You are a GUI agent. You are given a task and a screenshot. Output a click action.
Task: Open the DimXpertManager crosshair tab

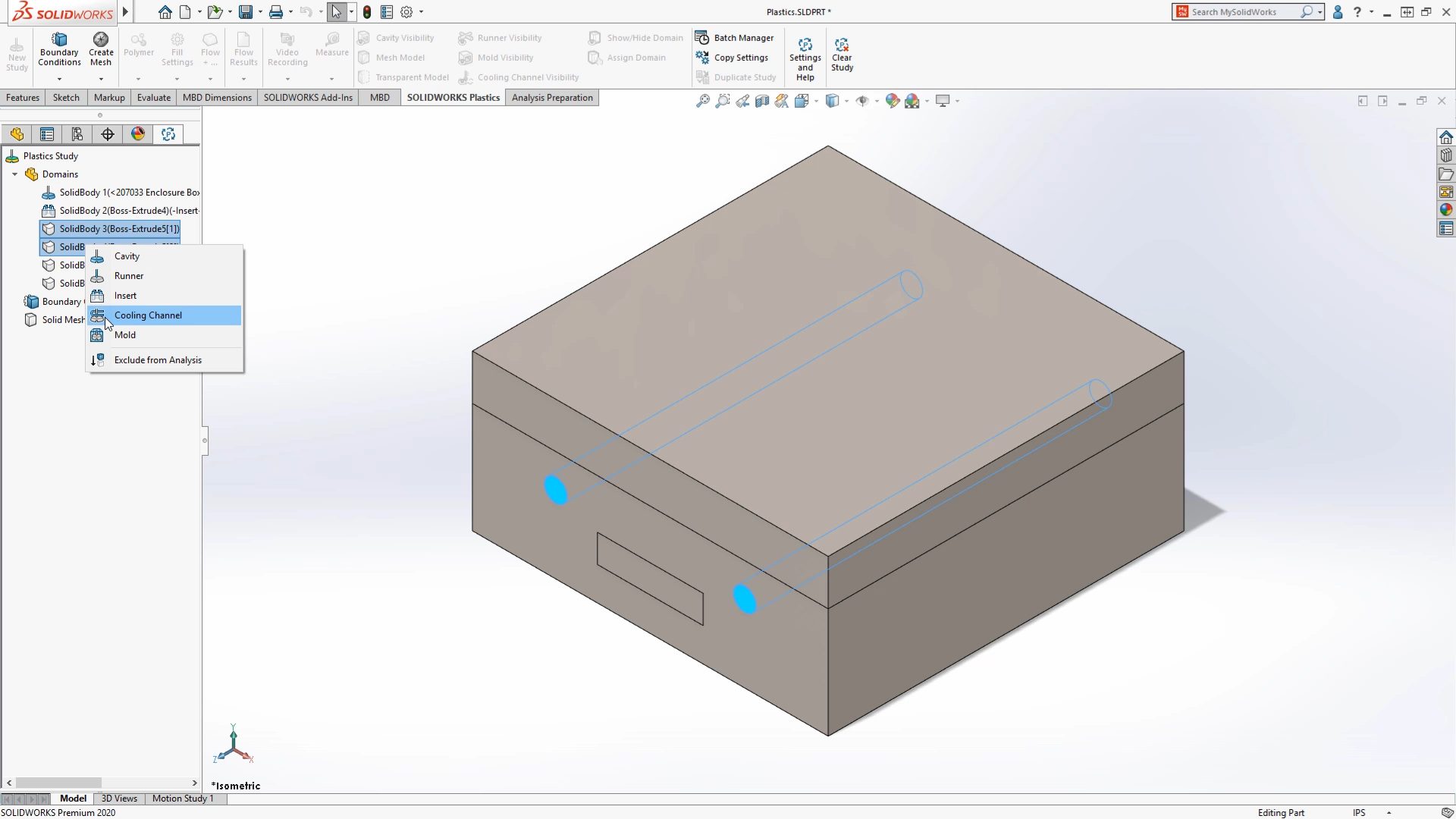(108, 134)
